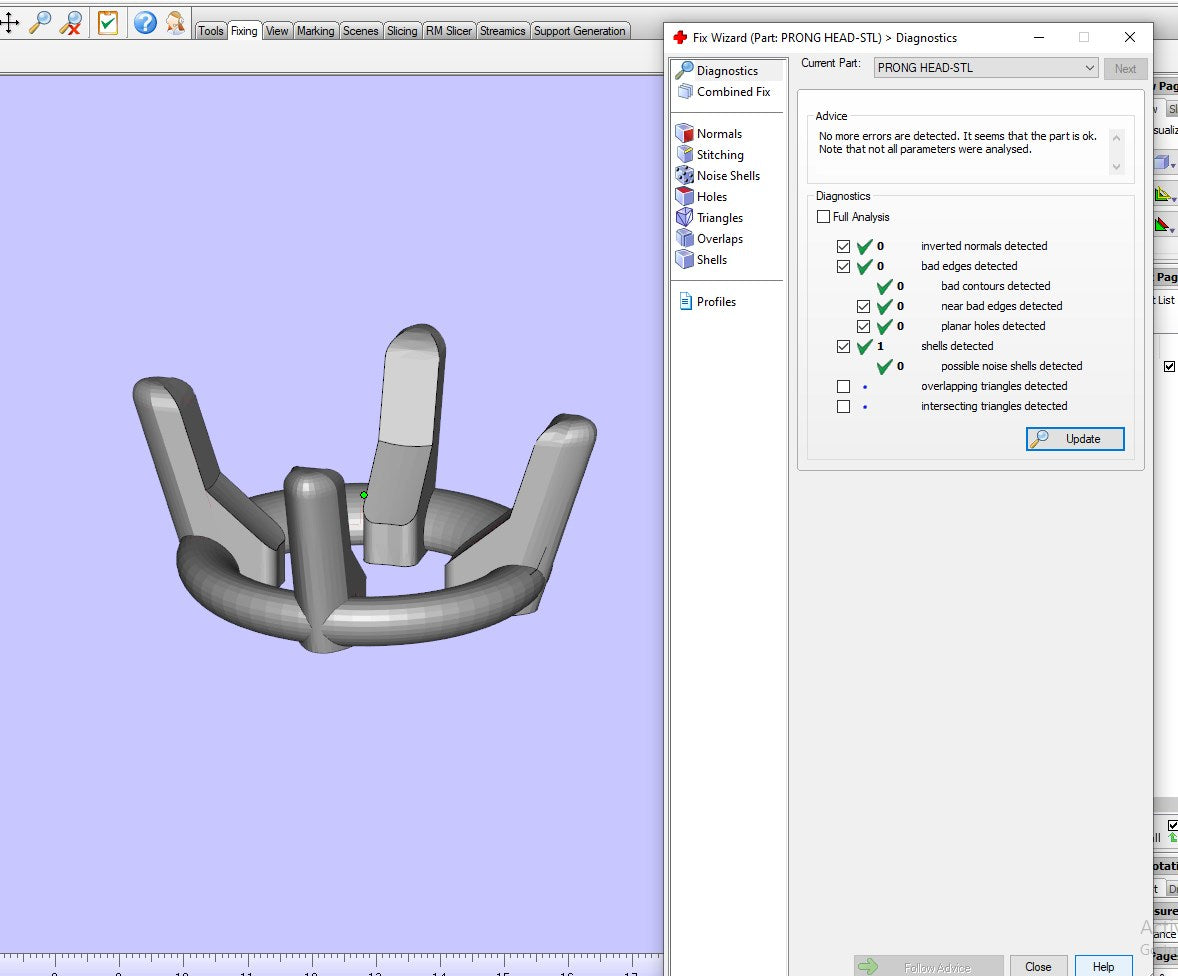Image resolution: width=1178 pixels, height=976 pixels.
Task: Expand the blue cube view dropdown arrow
Action: click(x=1172, y=164)
